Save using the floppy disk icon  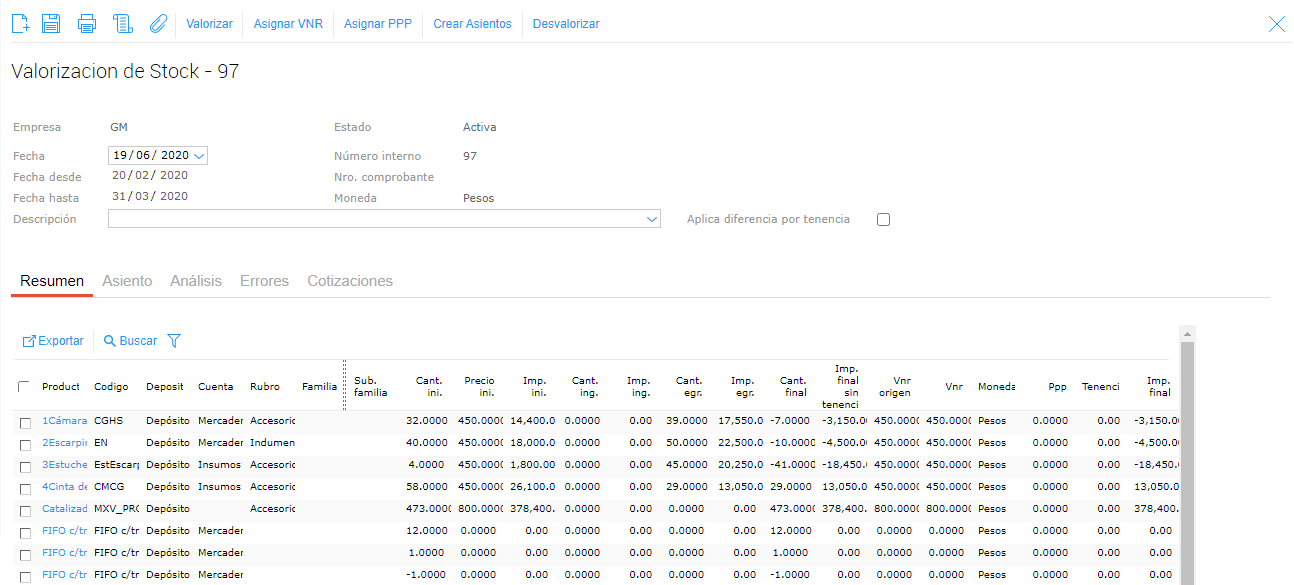[x=51, y=24]
